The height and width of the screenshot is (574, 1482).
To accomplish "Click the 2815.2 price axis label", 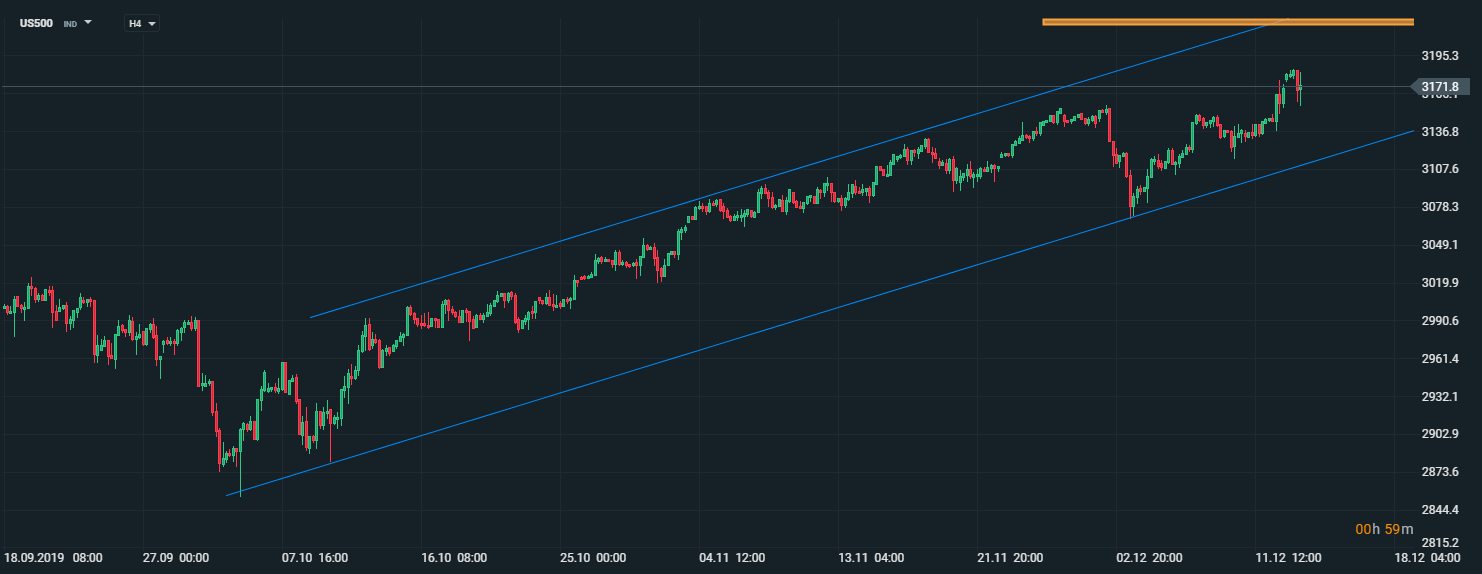I will [1439, 541].
